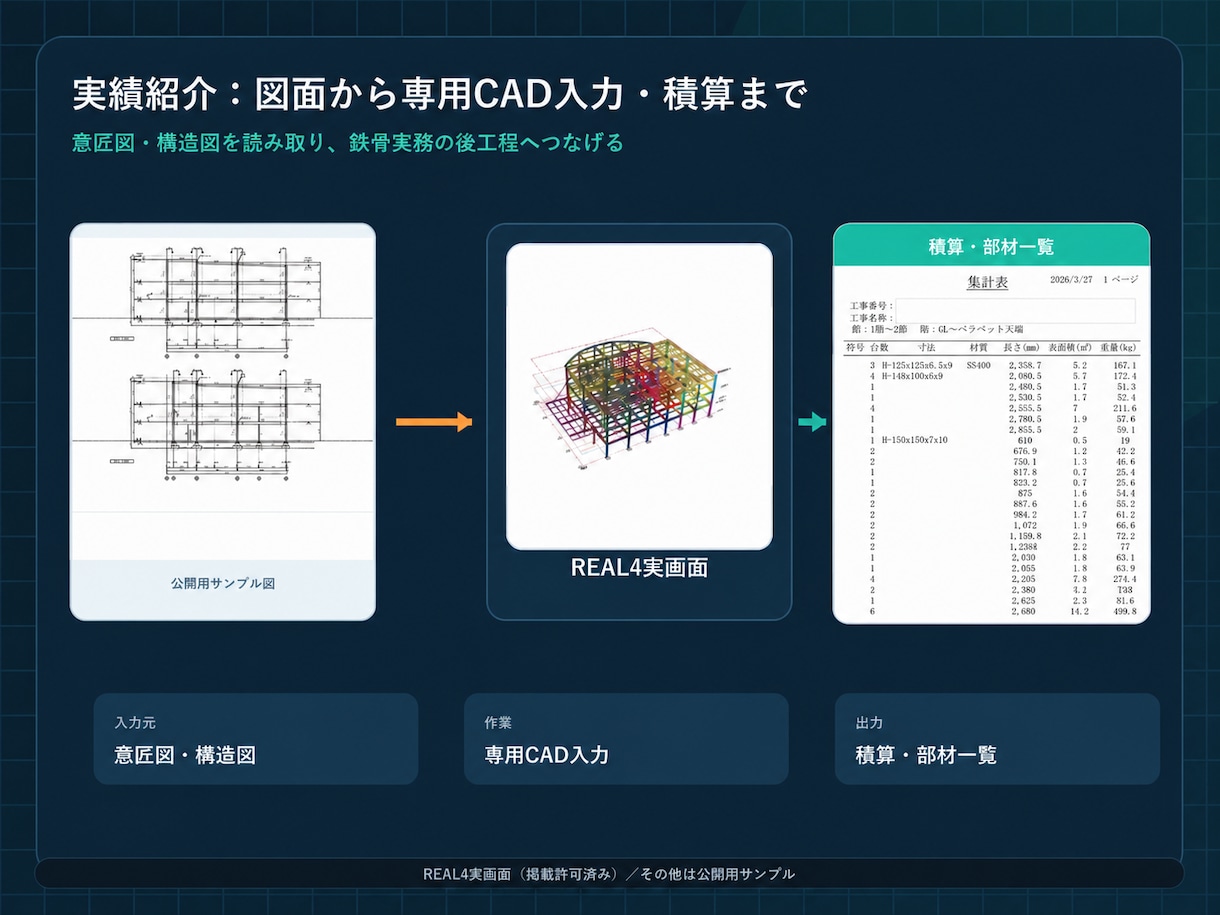The width and height of the screenshot is (1220, 915).
Task: Click the 重量(kg) column header
Action: (1118, 347)
